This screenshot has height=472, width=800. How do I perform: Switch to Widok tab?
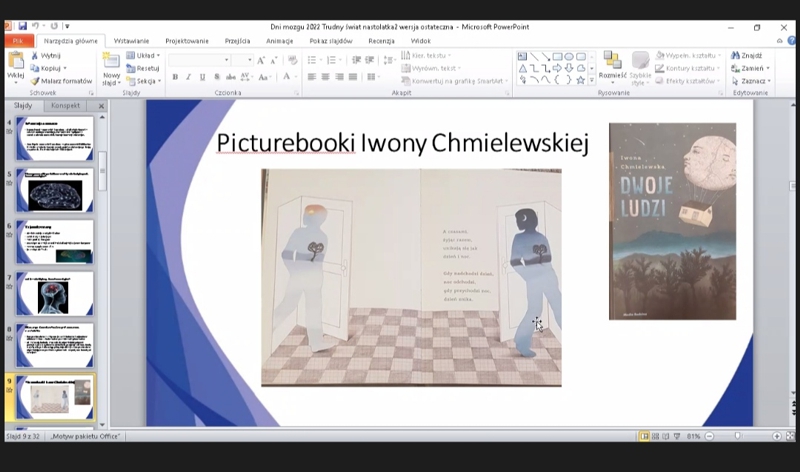(x=420, y=41)
